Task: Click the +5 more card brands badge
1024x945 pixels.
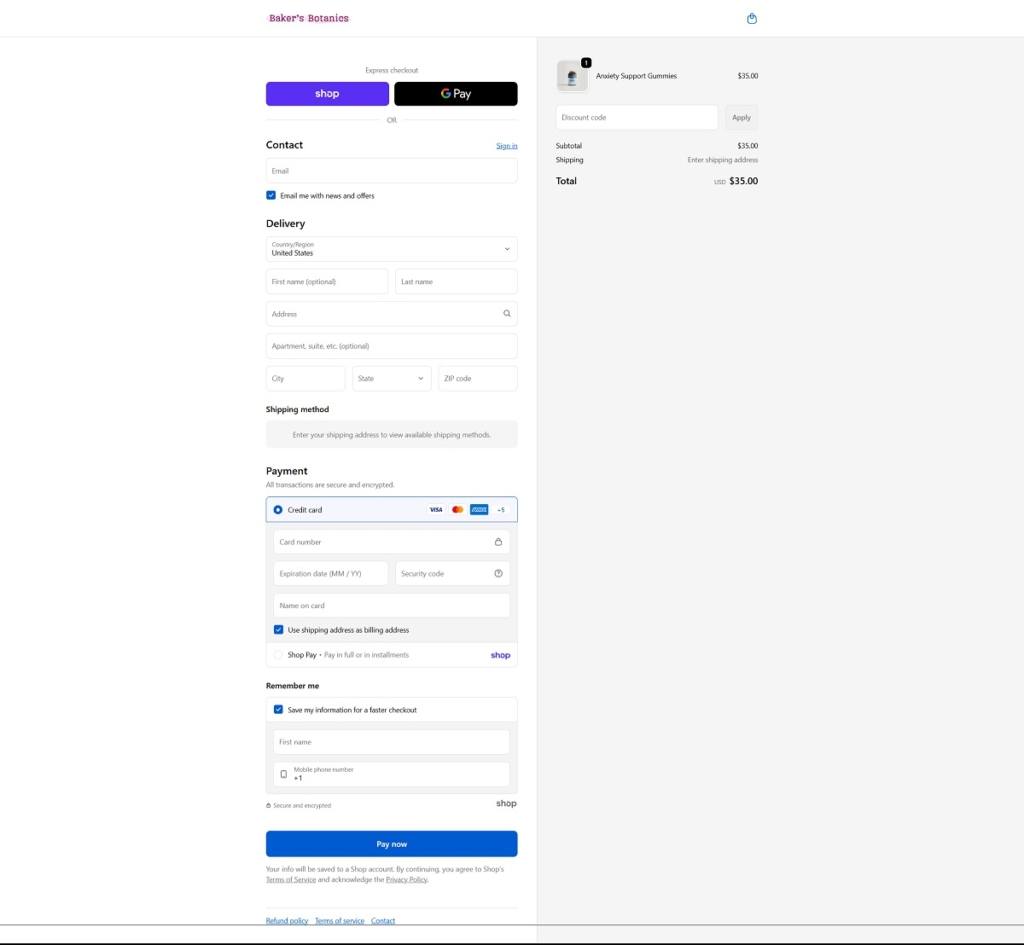Action: (501, 510)
